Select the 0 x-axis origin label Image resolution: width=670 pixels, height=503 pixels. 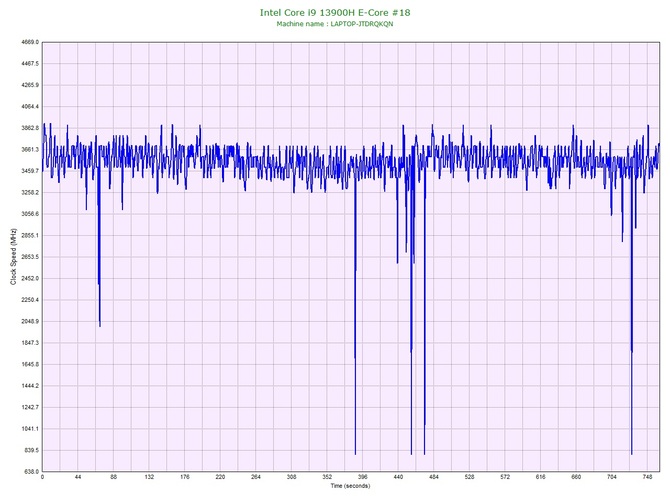42,478
